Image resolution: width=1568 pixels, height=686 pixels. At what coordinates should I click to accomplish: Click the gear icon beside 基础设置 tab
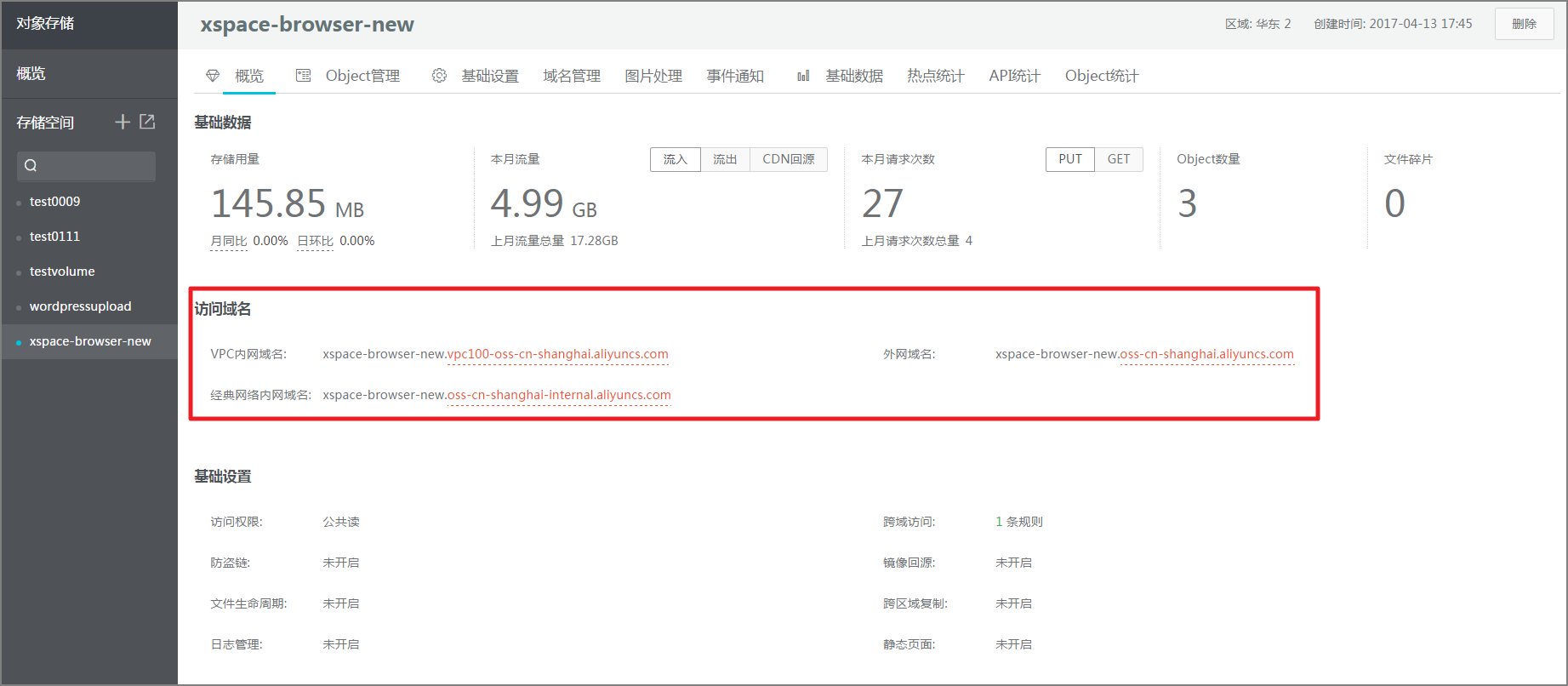[x=439, y=76]
